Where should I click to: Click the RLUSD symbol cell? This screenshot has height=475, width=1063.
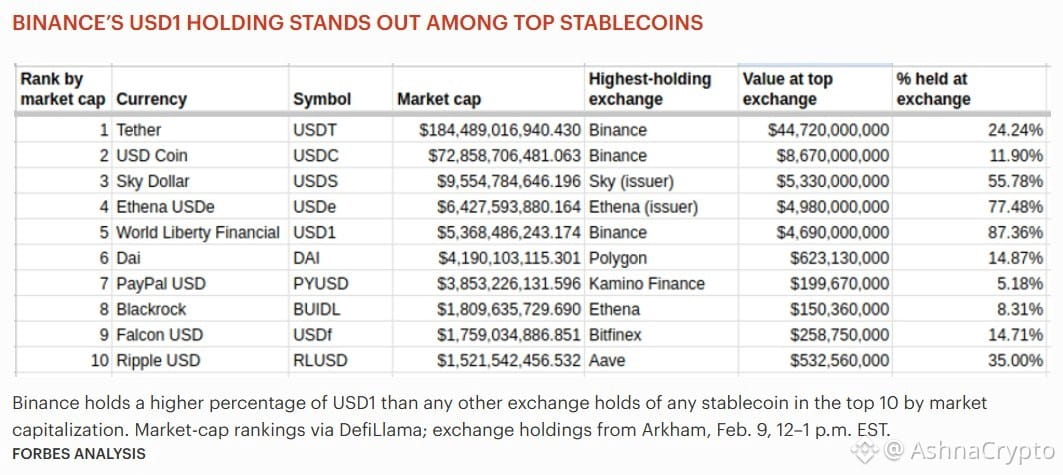pyautogui.click(x=320, y=360)
